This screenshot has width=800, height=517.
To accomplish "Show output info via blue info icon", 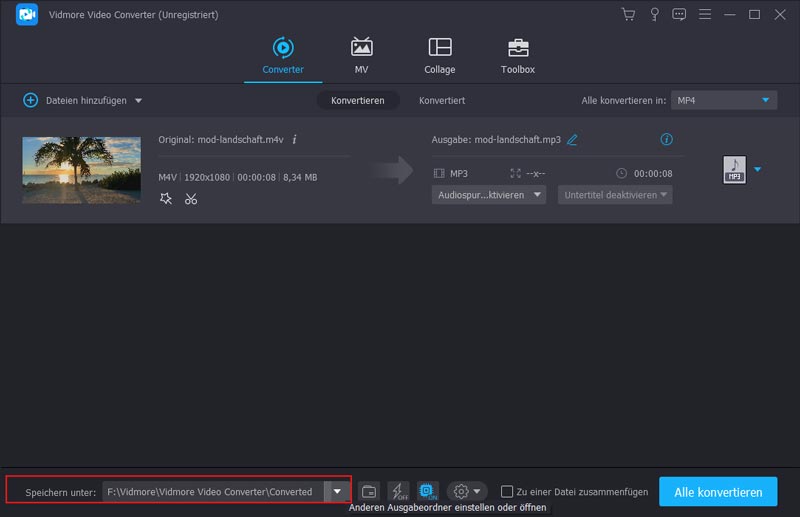I will [667, 140].
